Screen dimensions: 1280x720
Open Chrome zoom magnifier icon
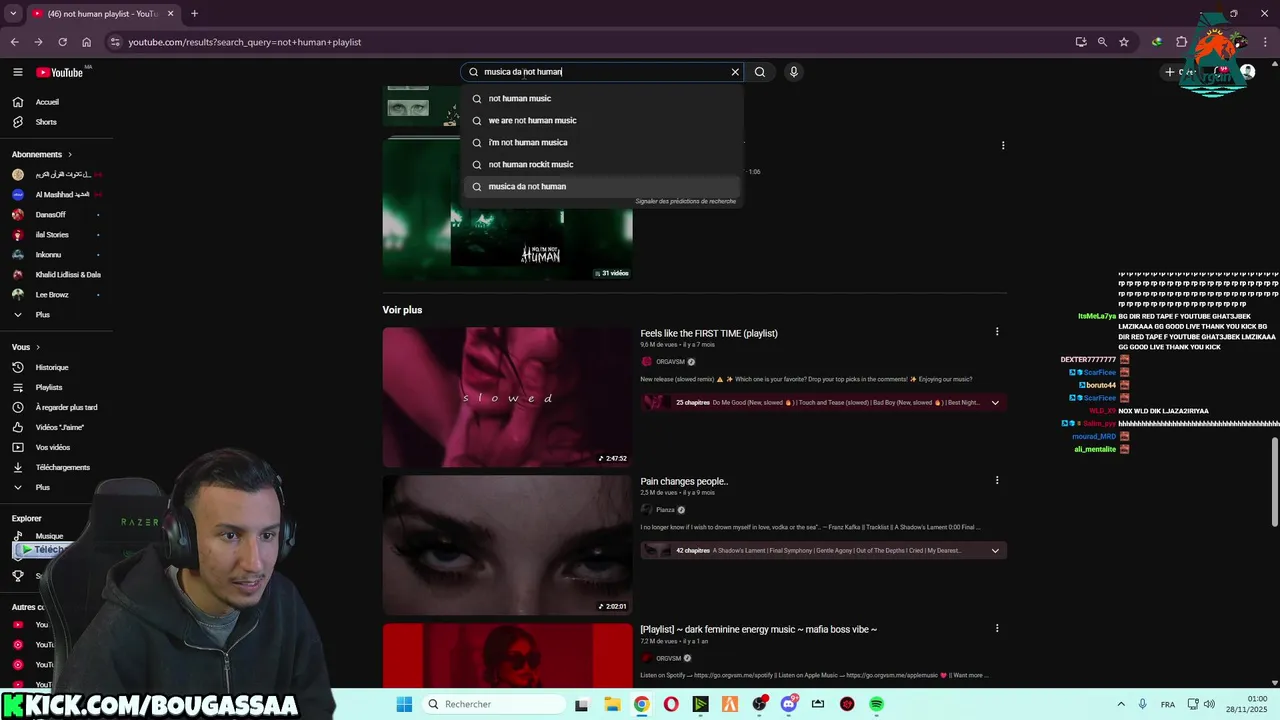pos(1102,42)
